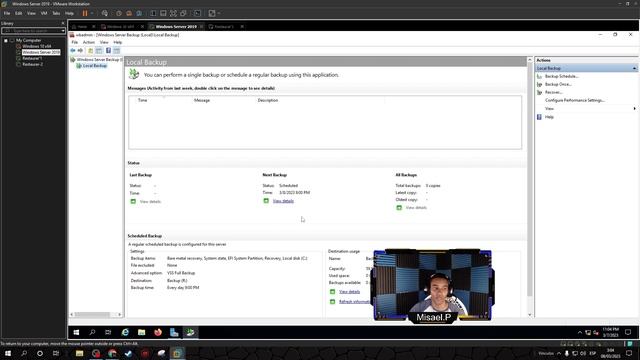The width and height of the screenshot is (640, 360).
Task: Click Help in the Actions pane
Action: click(549, 117)
